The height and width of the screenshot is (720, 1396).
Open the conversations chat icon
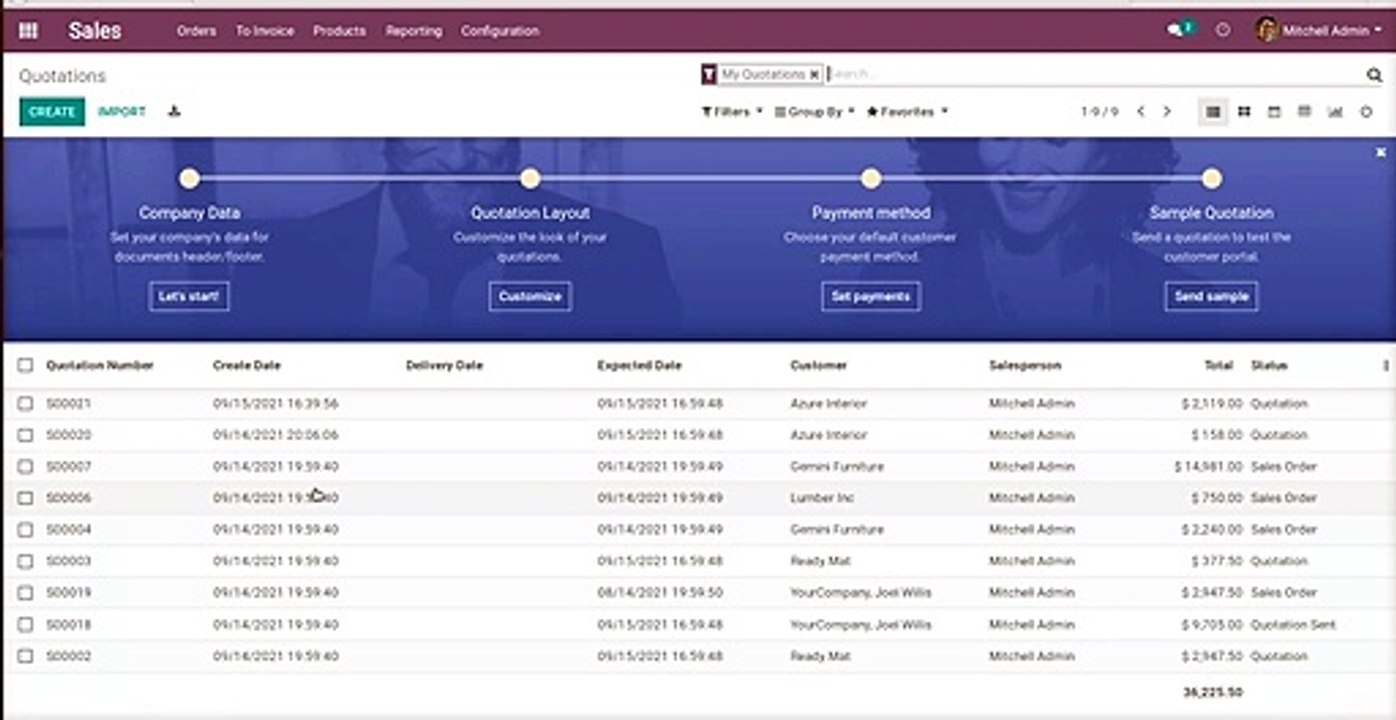pos(1175,31)
